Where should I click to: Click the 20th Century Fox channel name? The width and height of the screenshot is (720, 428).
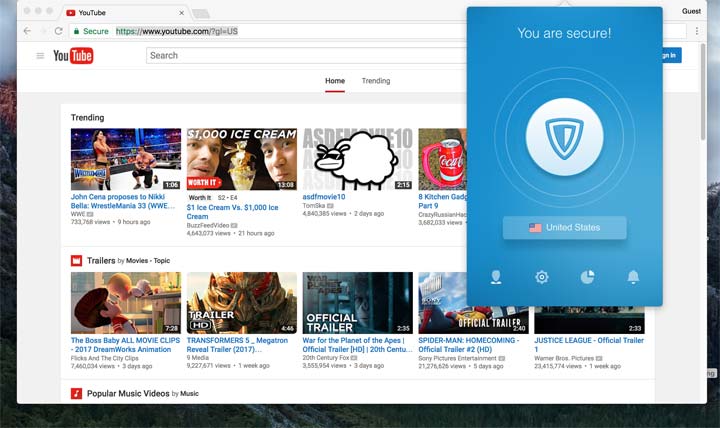click(x=326, y=358)
